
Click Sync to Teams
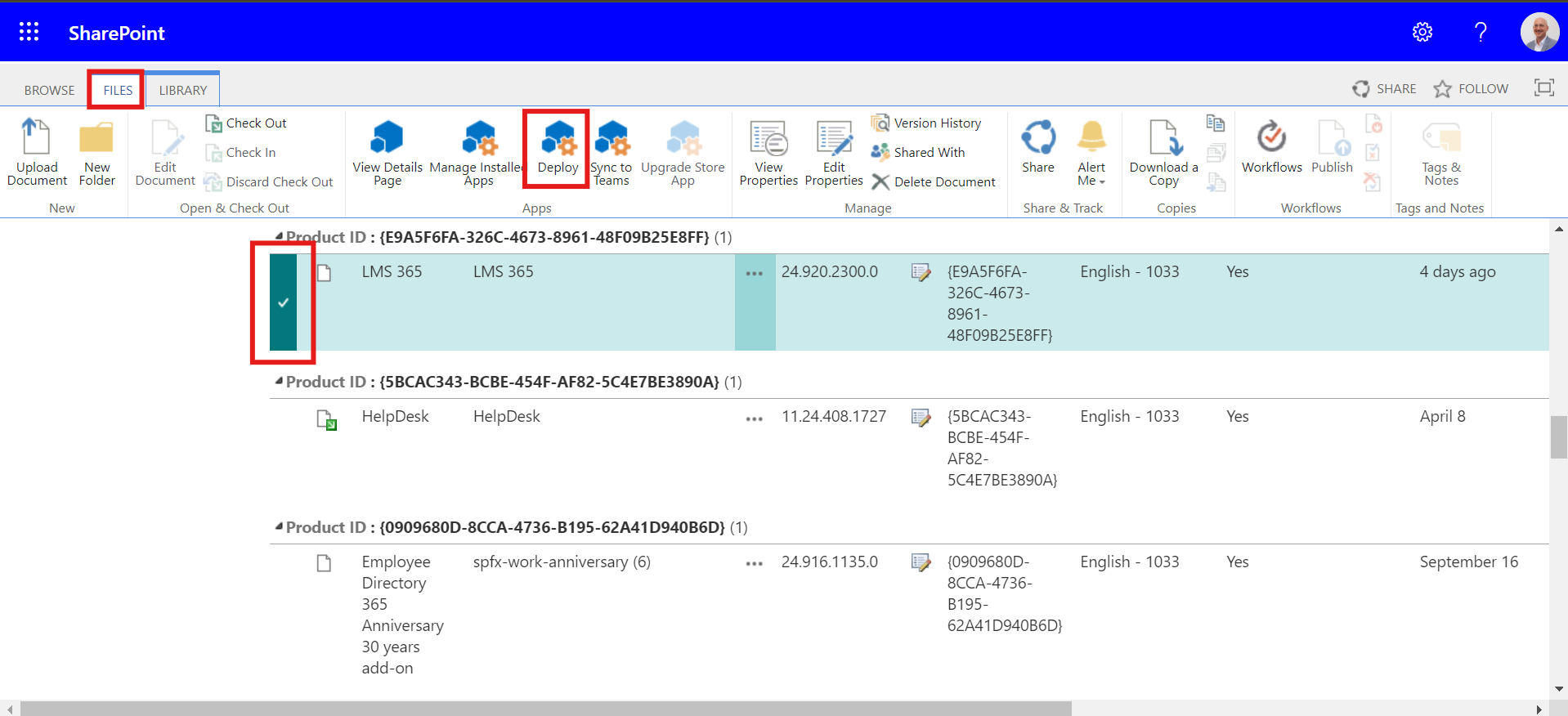tap(612, 153)
